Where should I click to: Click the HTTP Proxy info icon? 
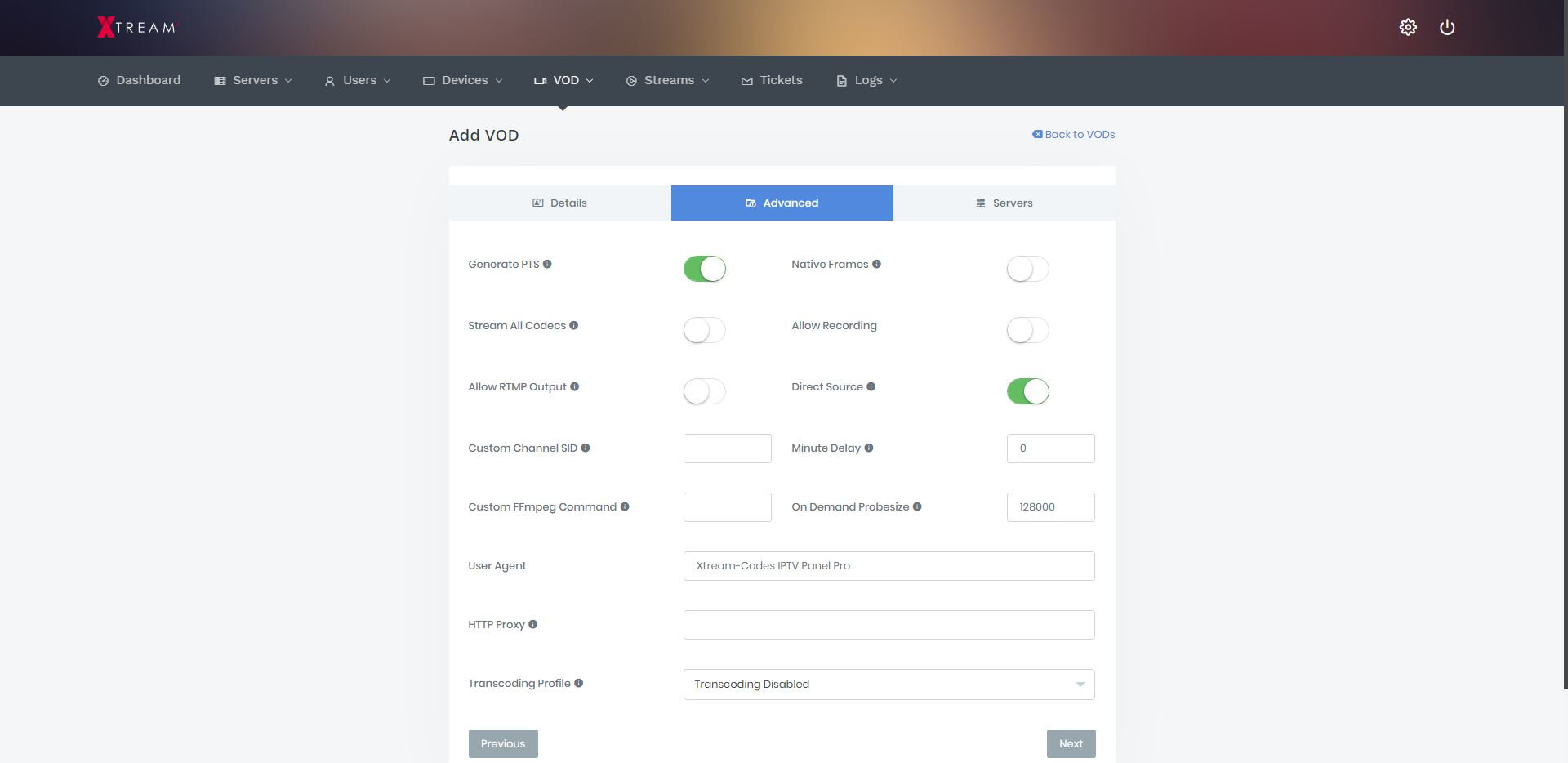tap(532, 624)
